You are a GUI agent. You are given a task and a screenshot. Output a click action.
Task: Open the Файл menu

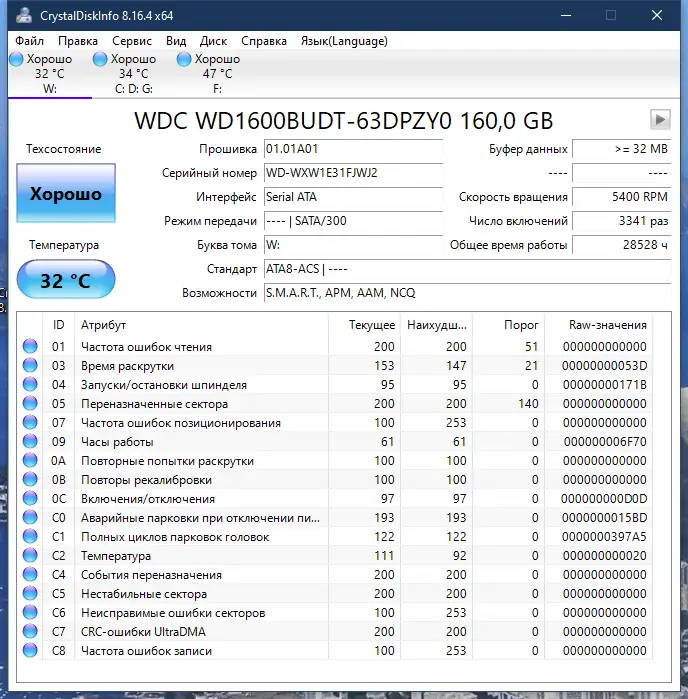point(29,41)
